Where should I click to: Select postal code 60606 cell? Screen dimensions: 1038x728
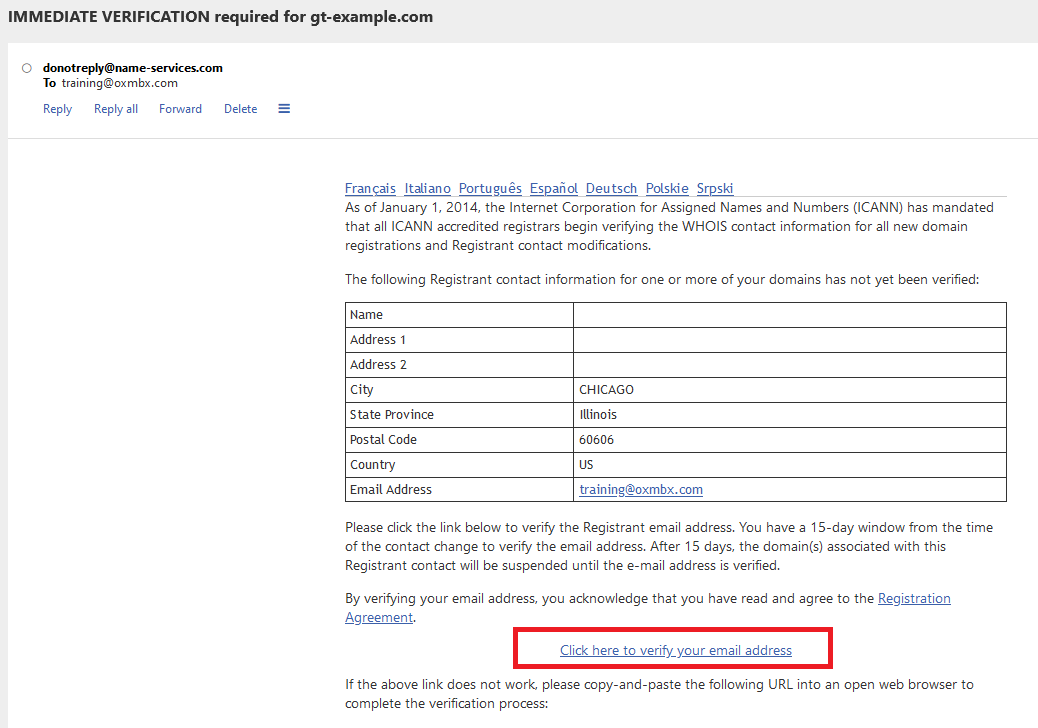790,440
